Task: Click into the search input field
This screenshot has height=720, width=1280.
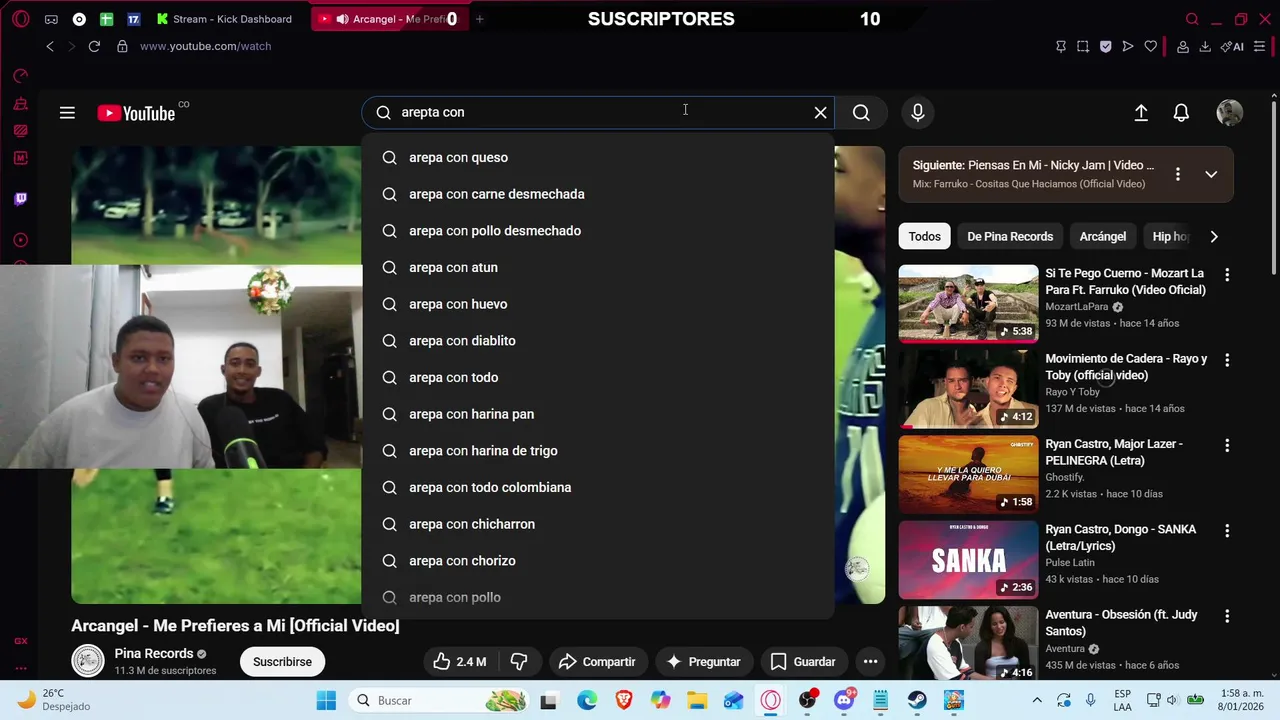Action: (x=598, y=112)
